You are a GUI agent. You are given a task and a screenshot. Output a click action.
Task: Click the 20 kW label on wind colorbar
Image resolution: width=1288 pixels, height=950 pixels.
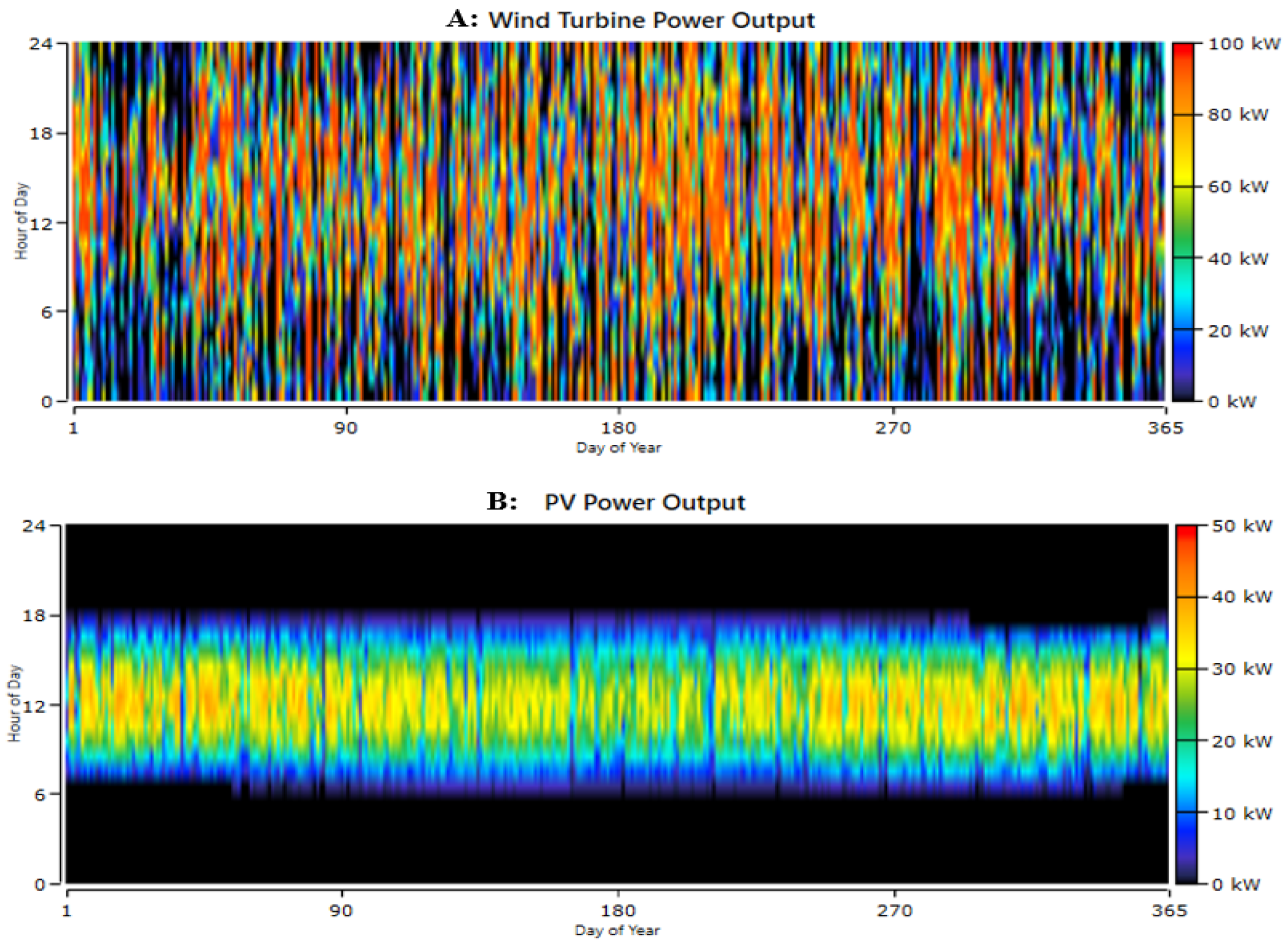click(x=1237, y=330)
